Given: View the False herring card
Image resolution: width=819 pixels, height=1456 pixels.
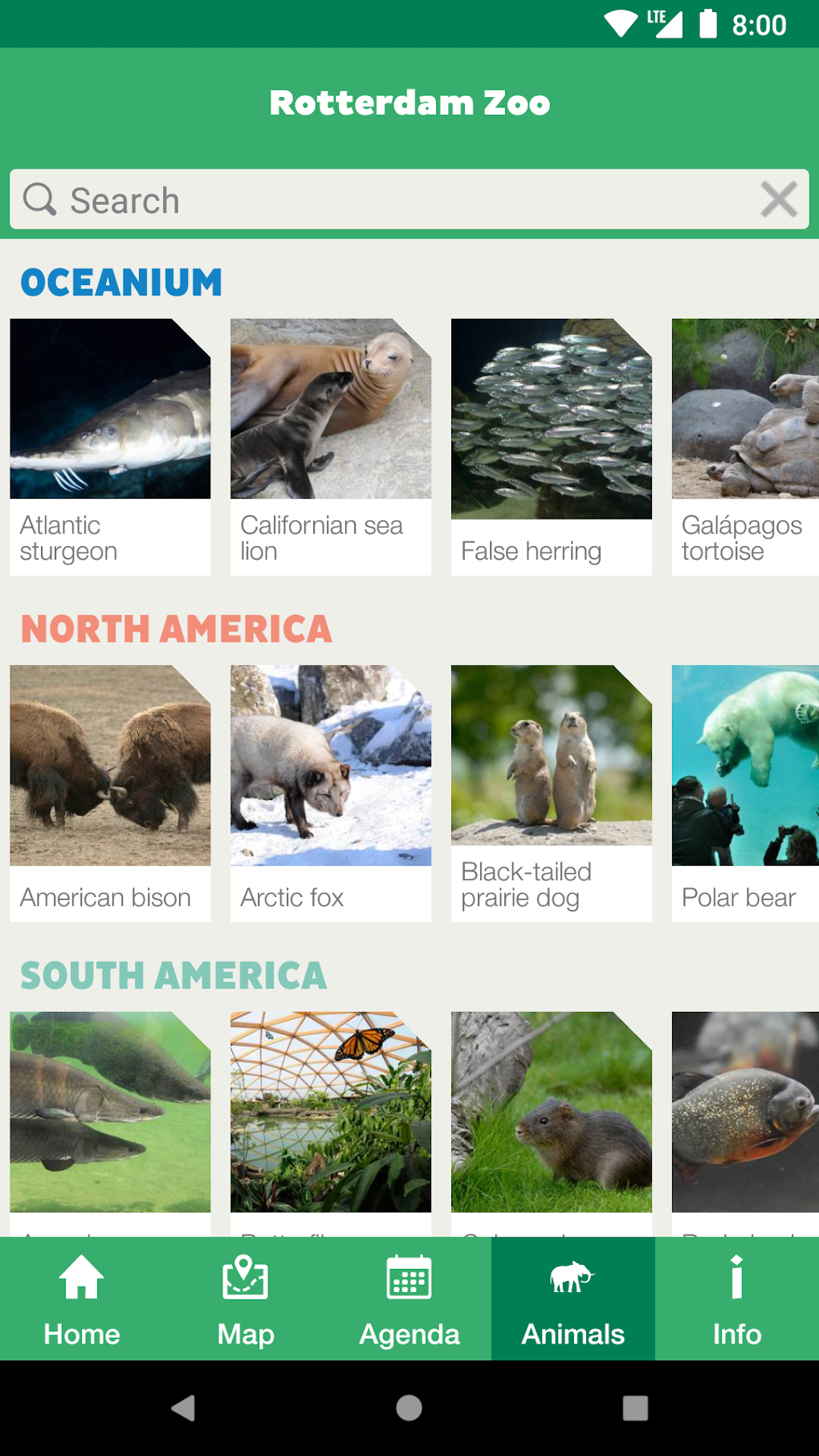Looking at the screenshot, I should point(552,447).
